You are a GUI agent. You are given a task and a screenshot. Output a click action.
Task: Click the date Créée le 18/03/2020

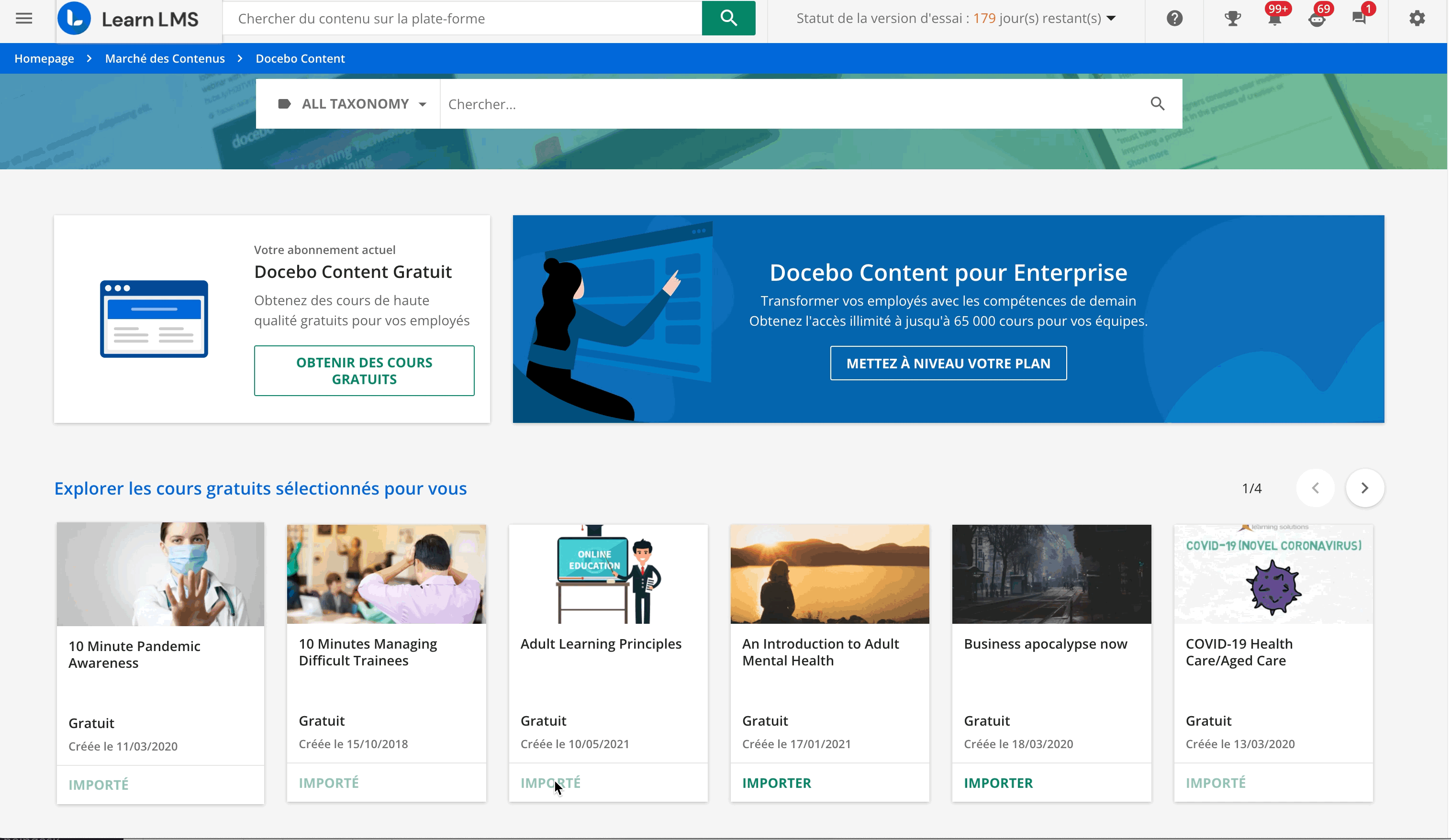click(1018, 744)
